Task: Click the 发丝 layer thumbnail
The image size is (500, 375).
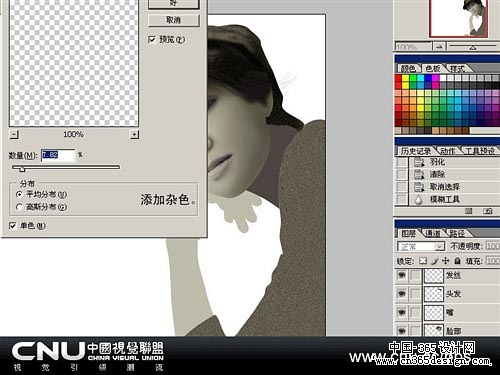Action: (434, 276)
